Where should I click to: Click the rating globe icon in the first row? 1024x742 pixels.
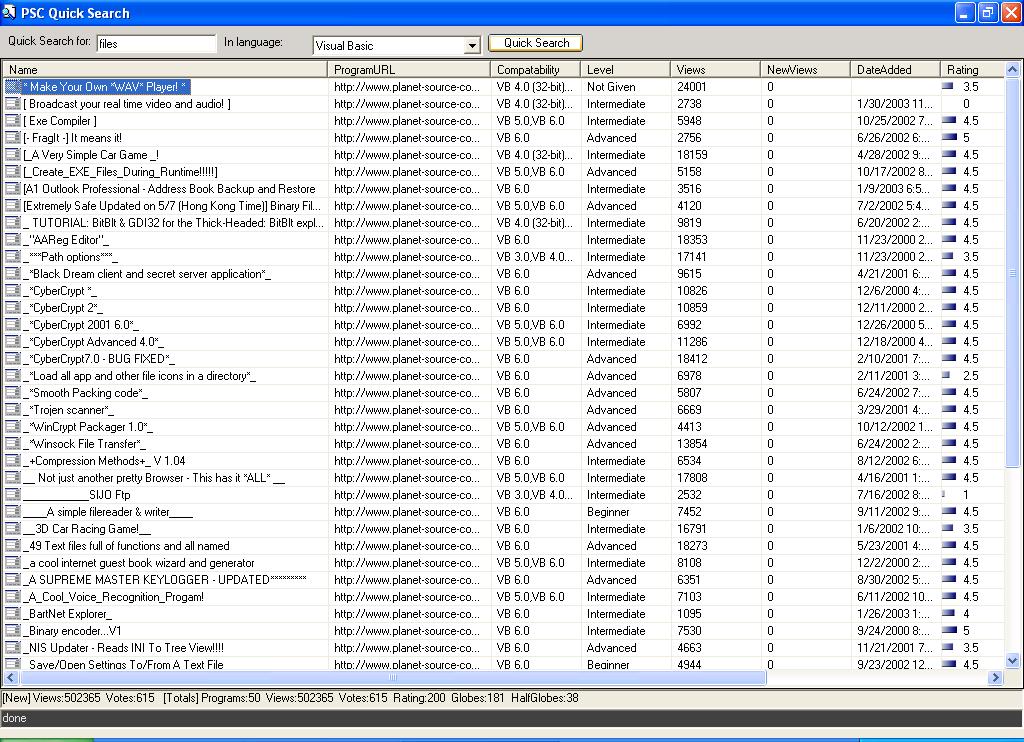(947, 87)
